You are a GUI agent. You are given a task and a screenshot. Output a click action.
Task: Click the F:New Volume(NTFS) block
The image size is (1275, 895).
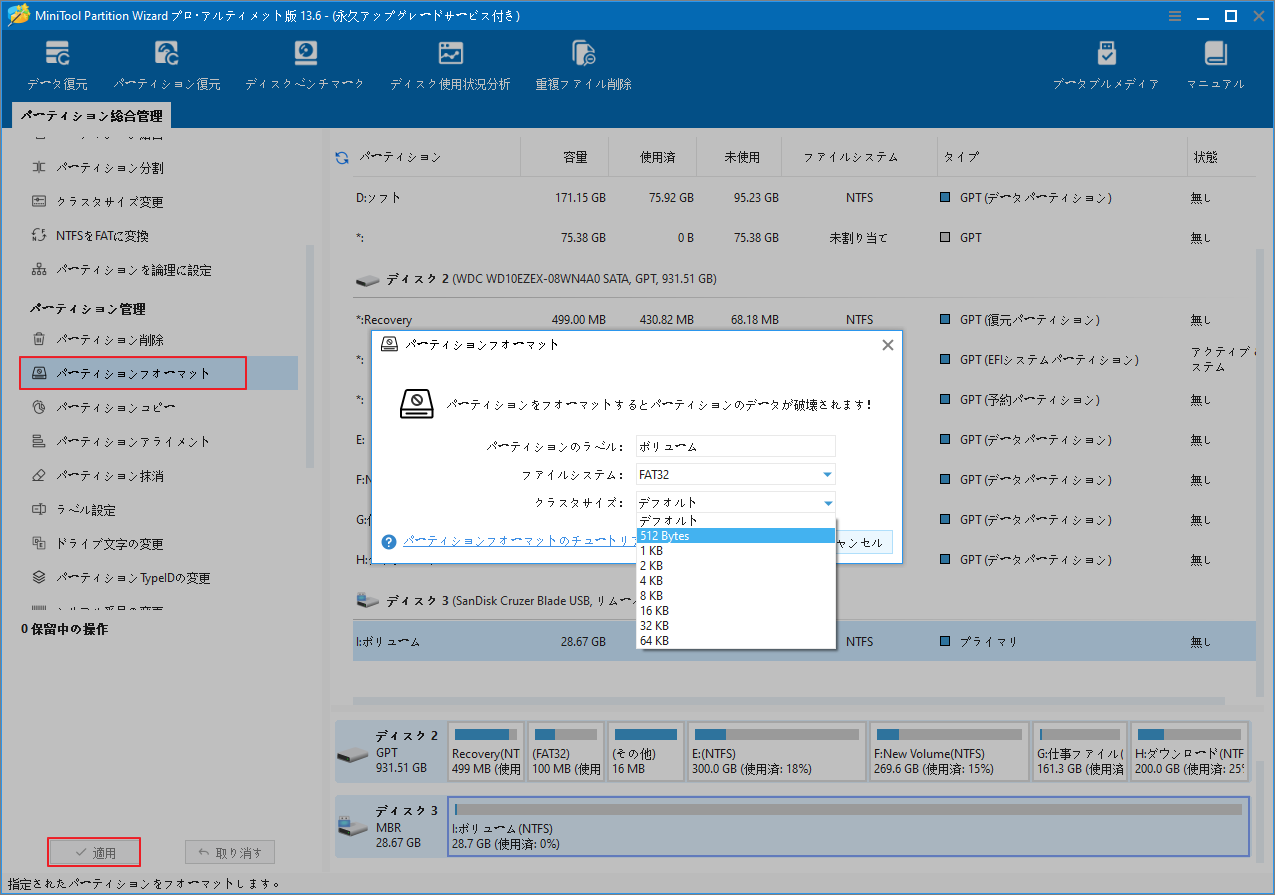948,751
